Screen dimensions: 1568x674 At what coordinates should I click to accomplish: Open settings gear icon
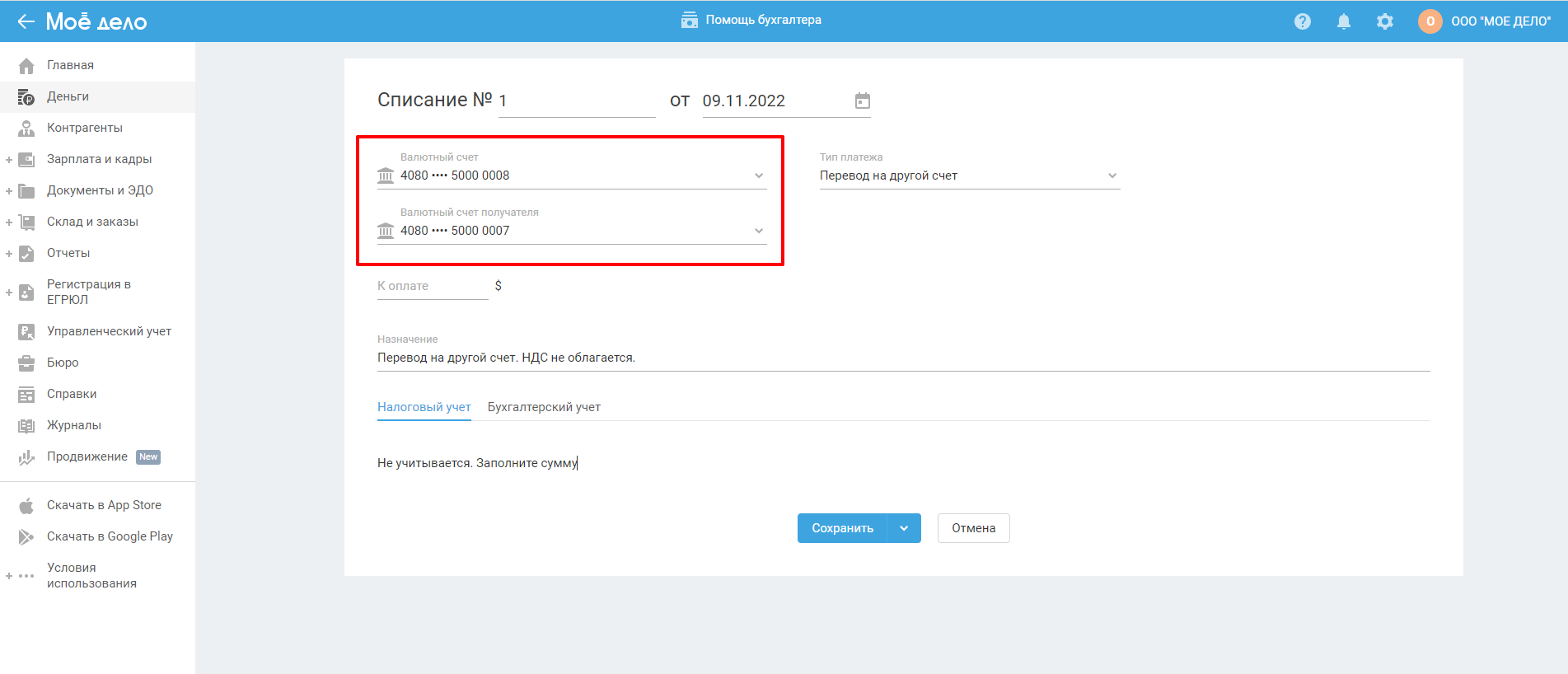[1385, 21]
